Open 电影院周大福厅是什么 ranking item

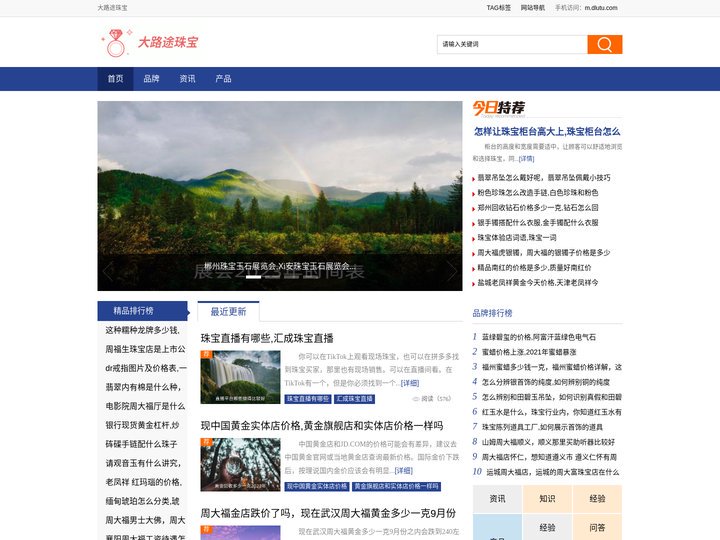145,406
